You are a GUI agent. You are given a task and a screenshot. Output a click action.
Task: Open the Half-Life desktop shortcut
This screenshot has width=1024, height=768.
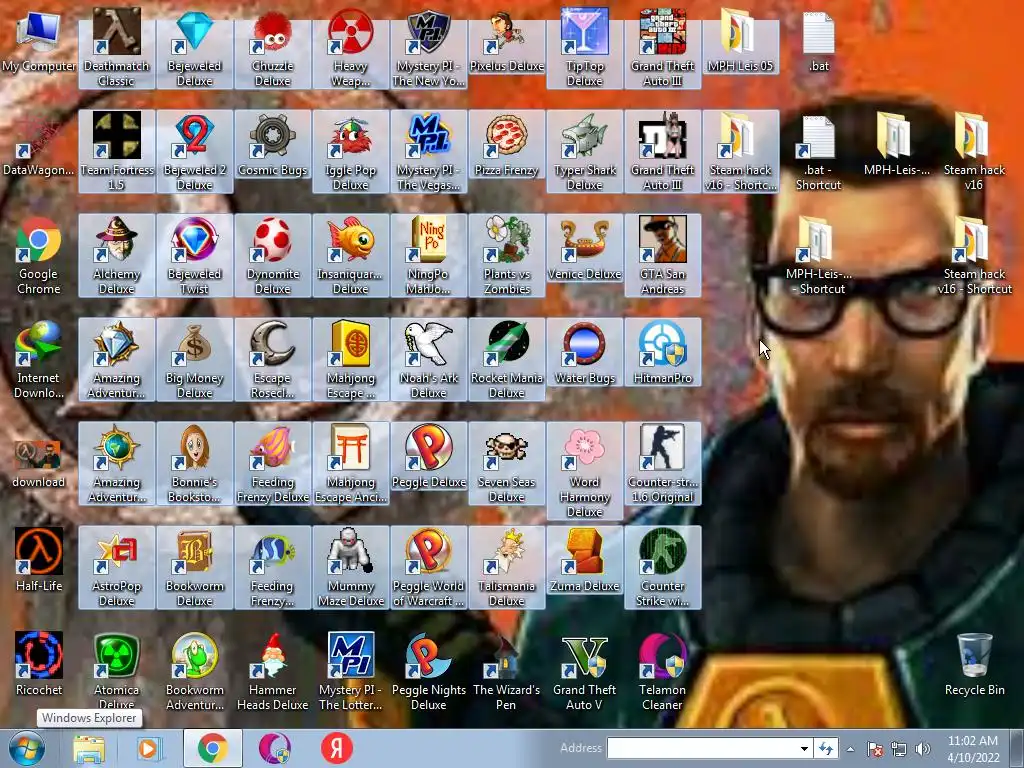pos(39,560)
